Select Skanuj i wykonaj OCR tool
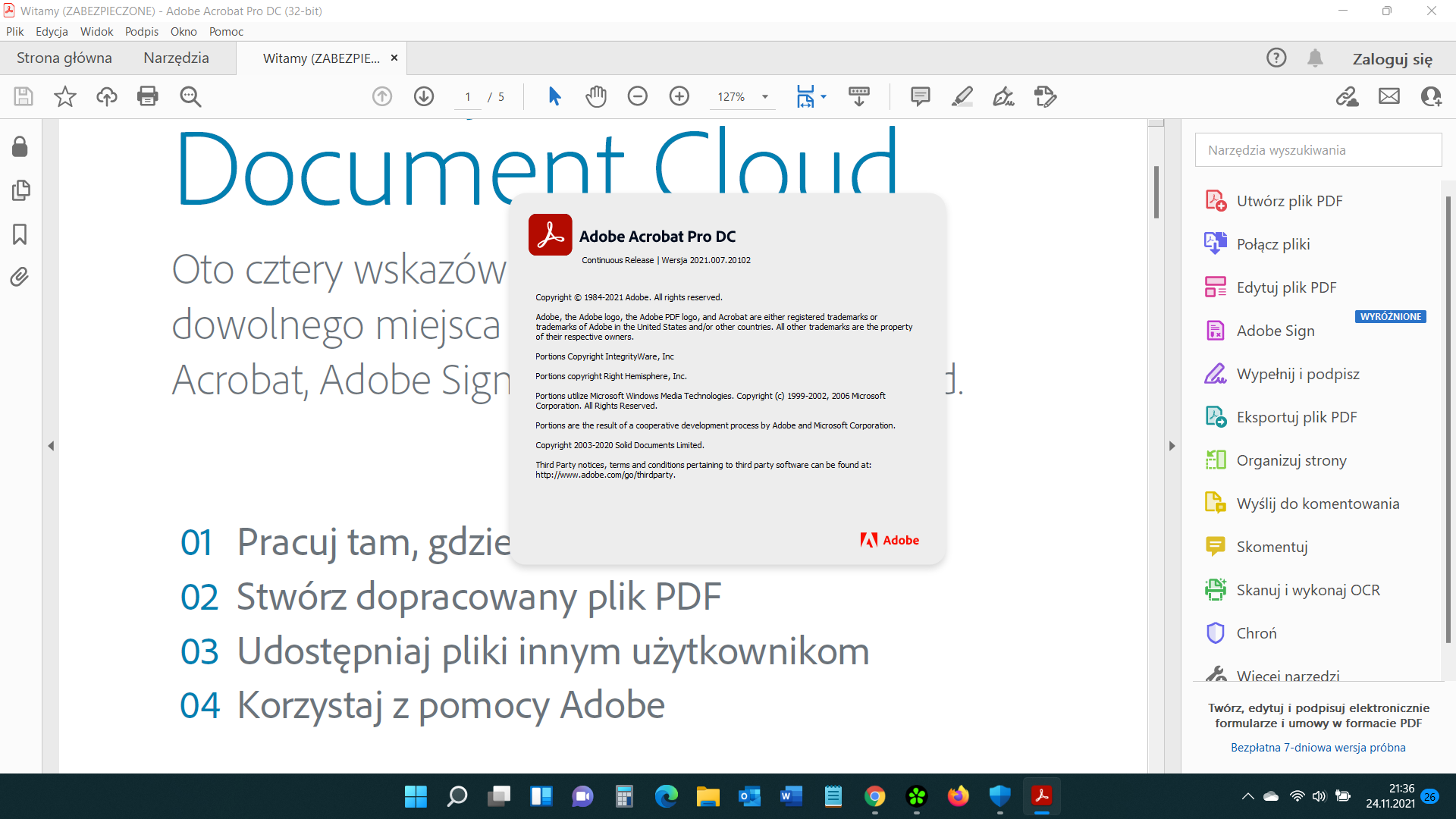The height and width of the screenshot is (819, 1456). 1292,590
